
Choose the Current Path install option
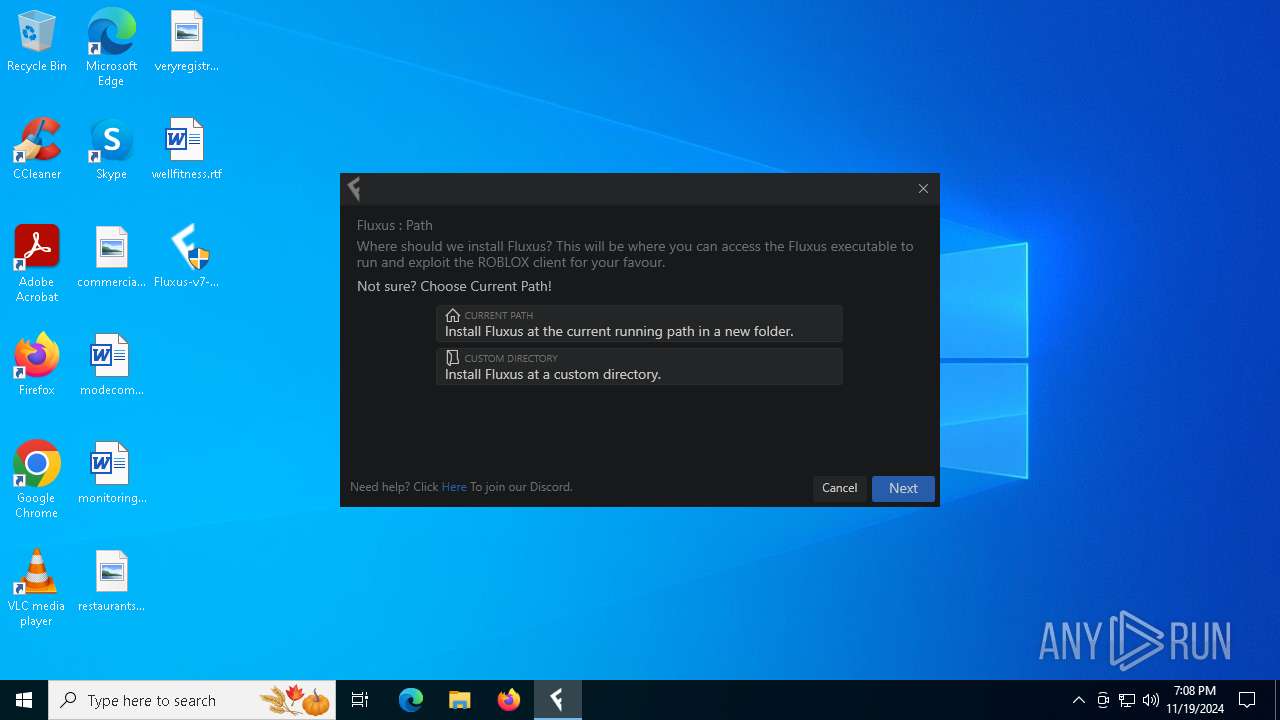(x=639, y=323)
